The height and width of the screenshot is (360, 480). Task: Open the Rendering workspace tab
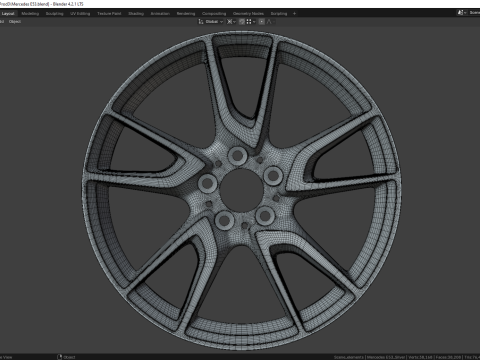coord(186,14)
